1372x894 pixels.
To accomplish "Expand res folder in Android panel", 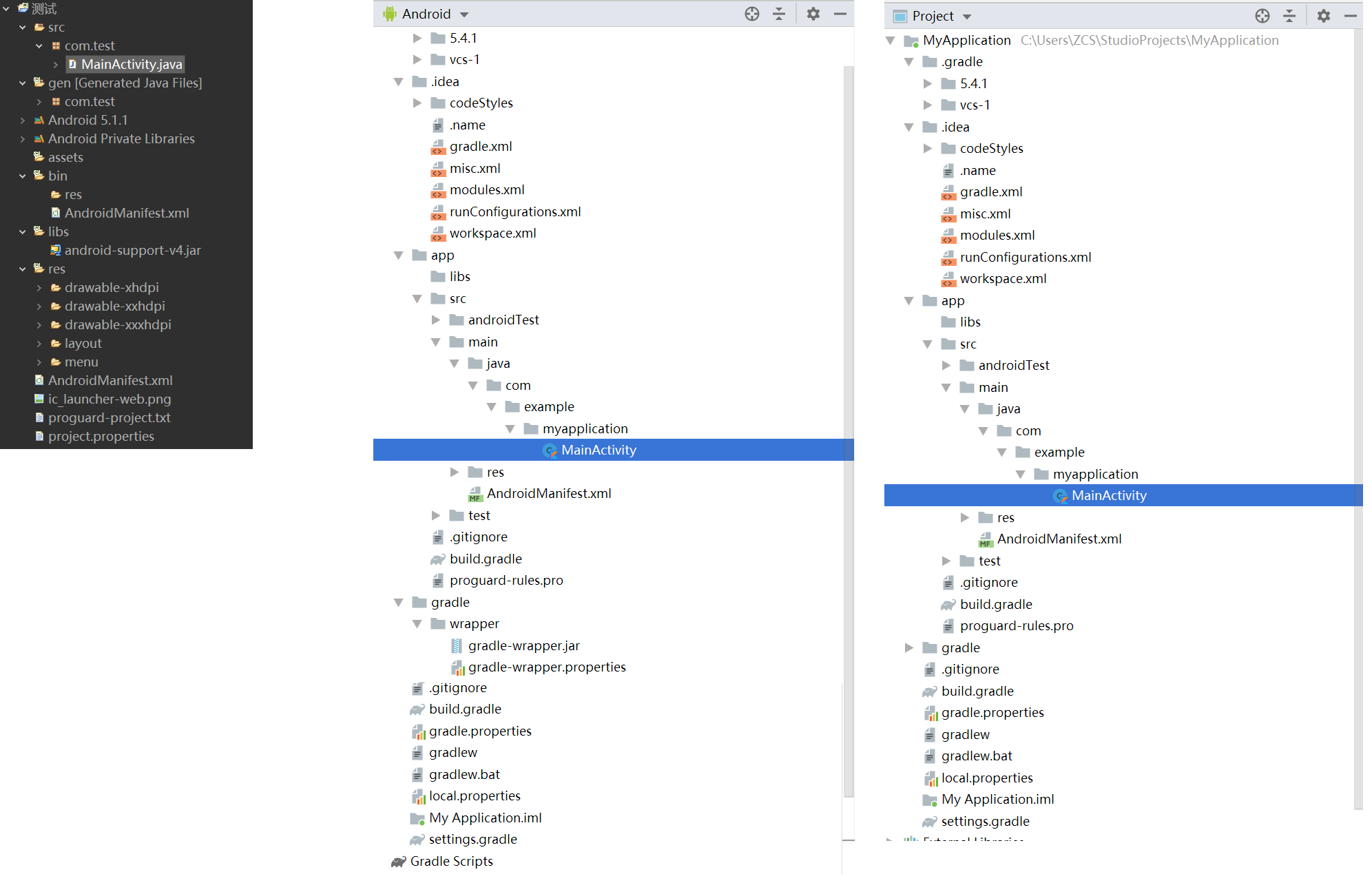I will (x=454, y=472).
